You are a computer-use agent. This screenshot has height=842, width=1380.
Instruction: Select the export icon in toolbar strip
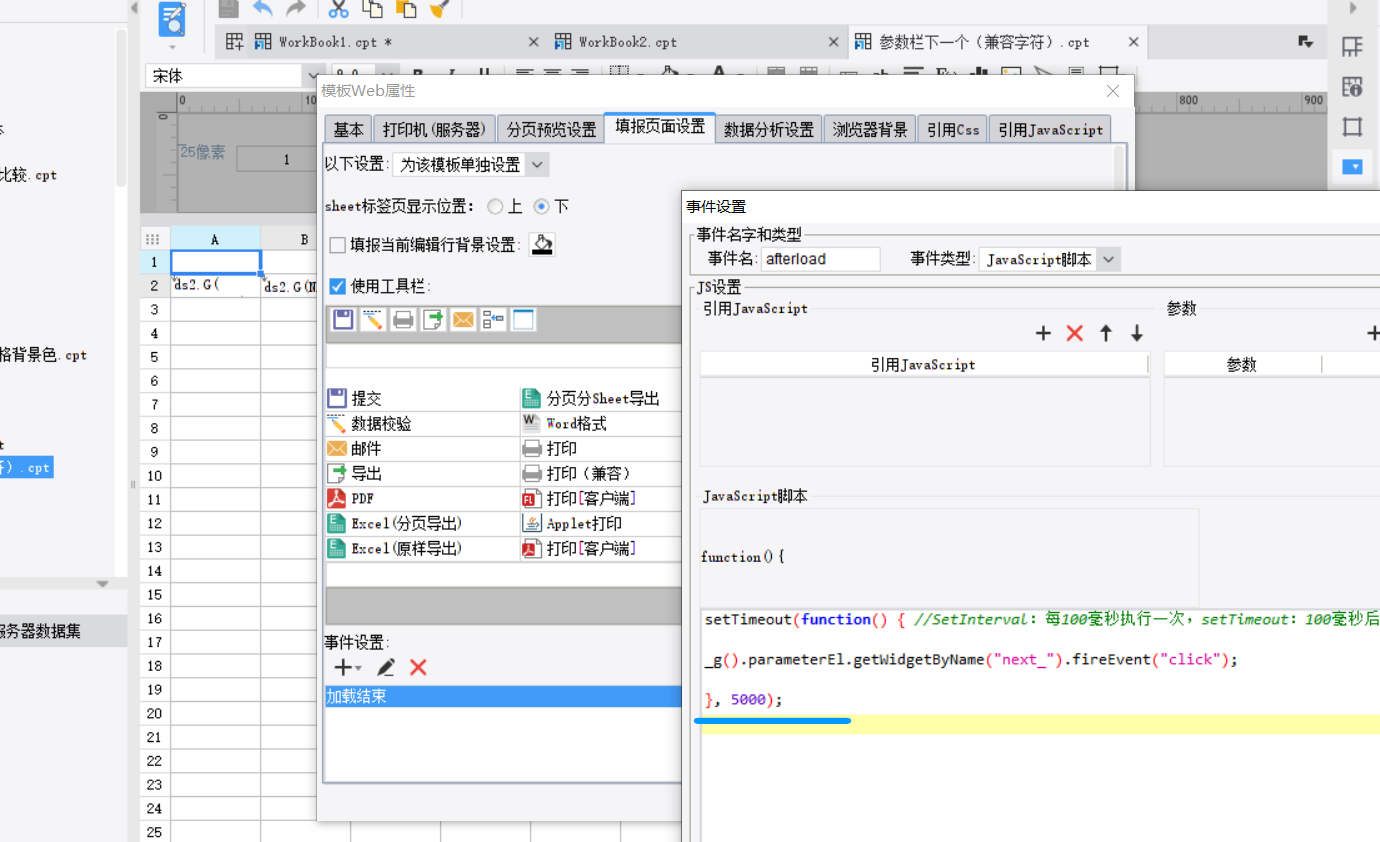433,320
